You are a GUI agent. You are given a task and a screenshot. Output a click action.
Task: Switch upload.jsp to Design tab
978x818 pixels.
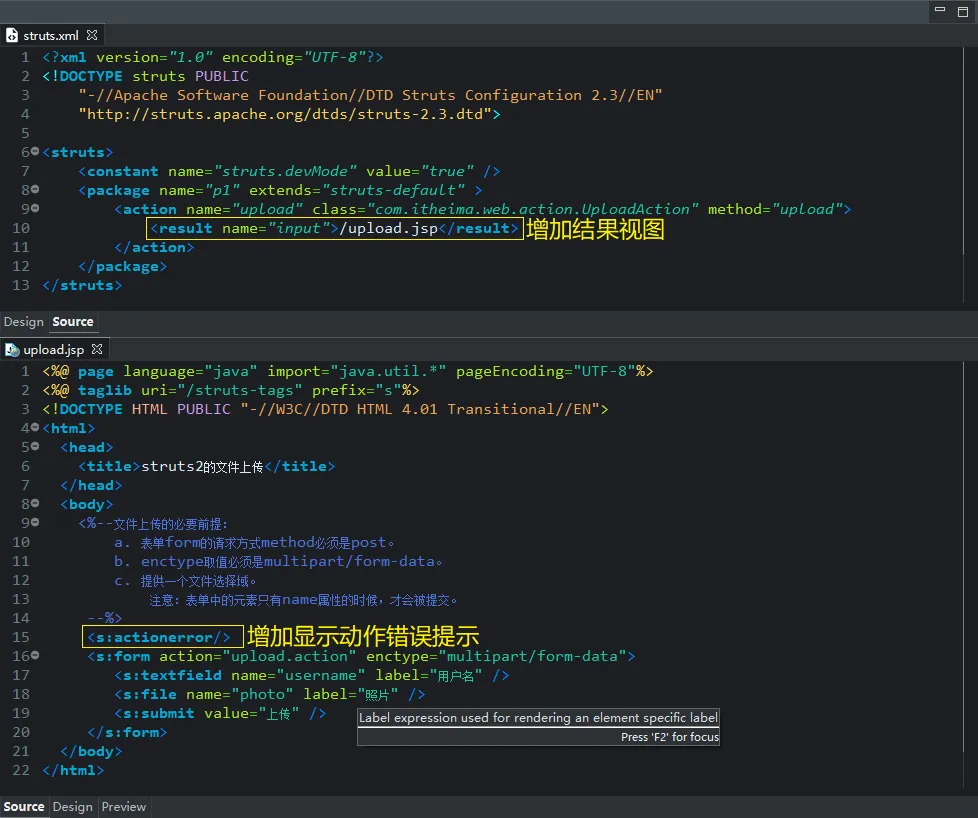point(72,807)
